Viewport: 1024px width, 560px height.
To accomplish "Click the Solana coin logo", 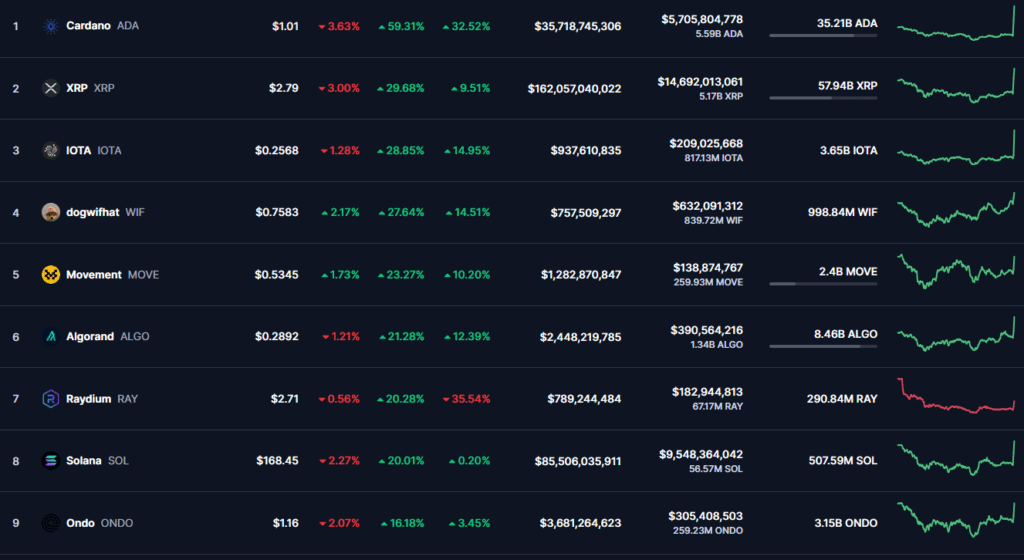I will pos(50,460).
